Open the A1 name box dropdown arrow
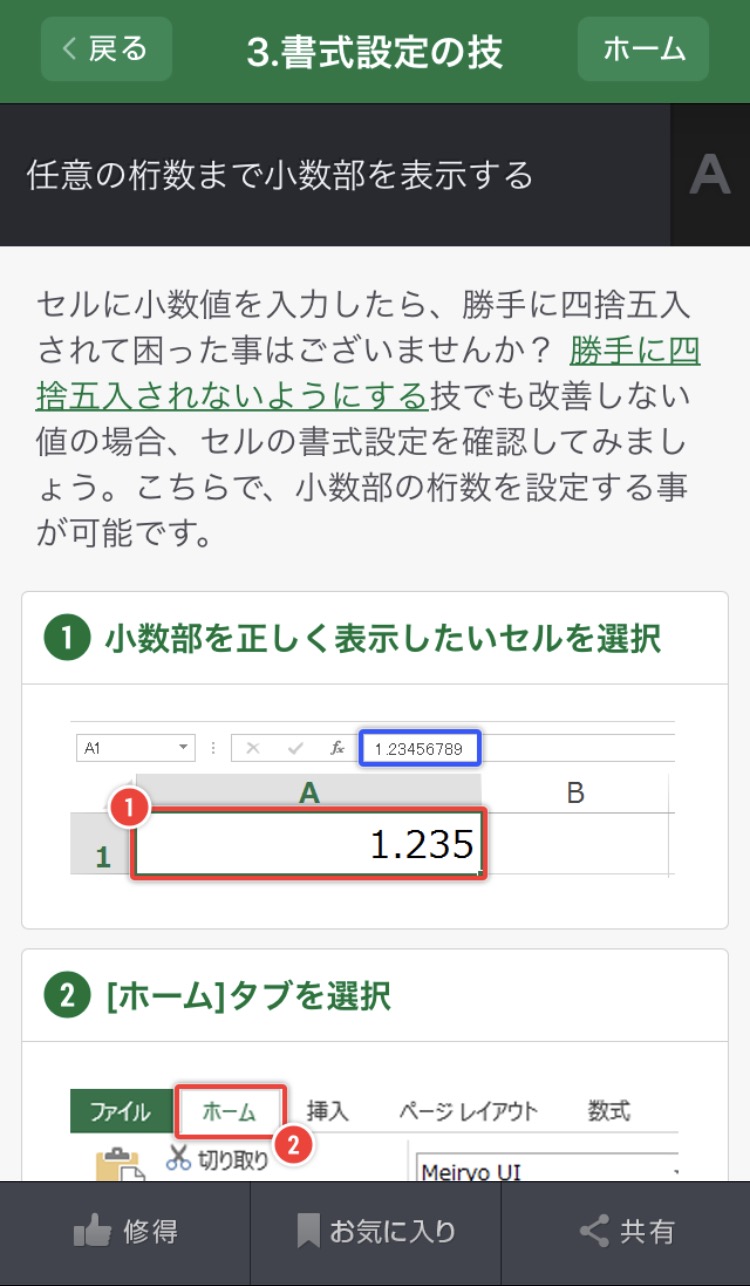Viewport: 750px width, 1286px height. (x=183, y=748)
